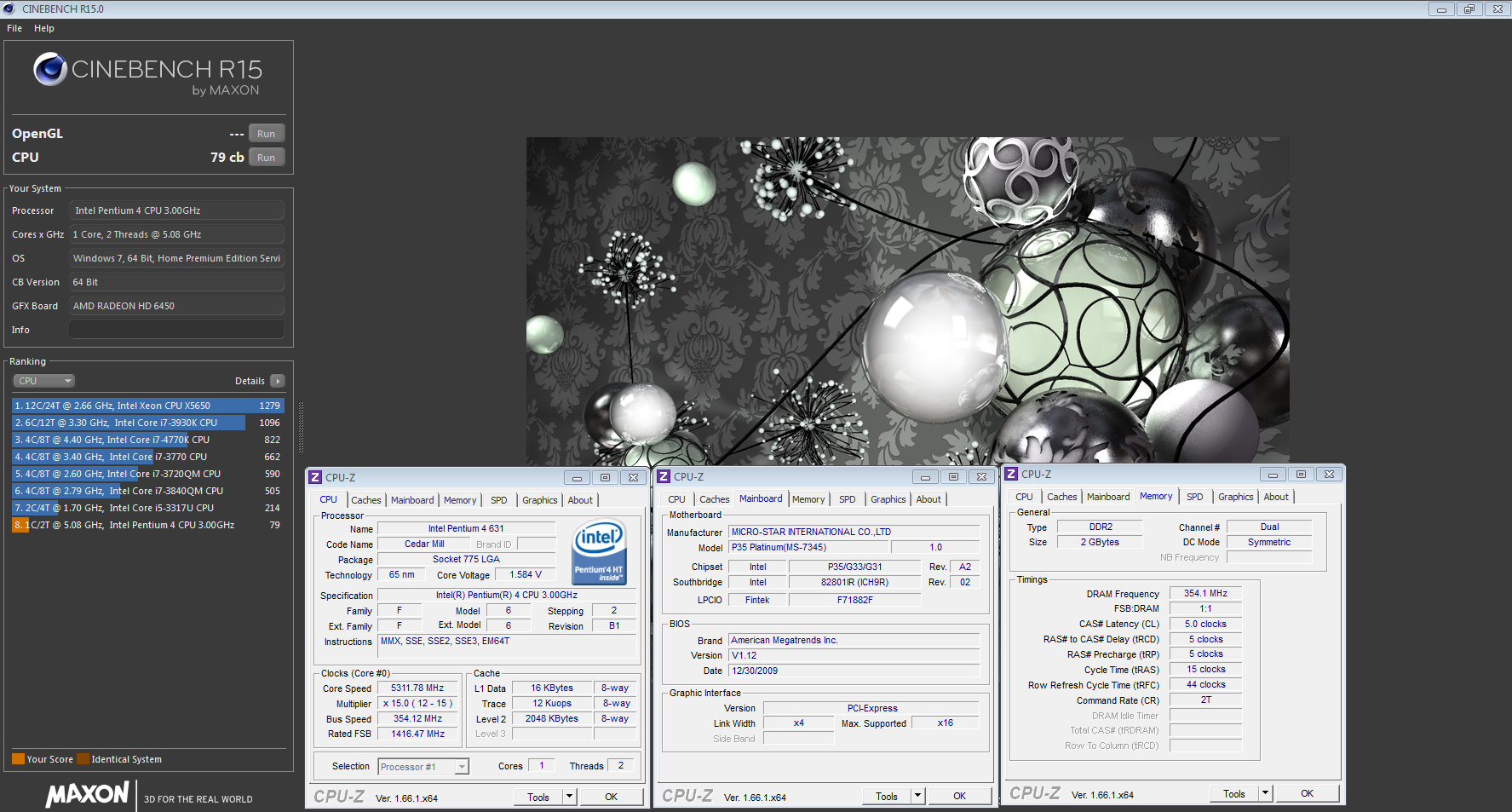
Task: Select Core i7-3840QM ranking row
Action: pos(147,491)
